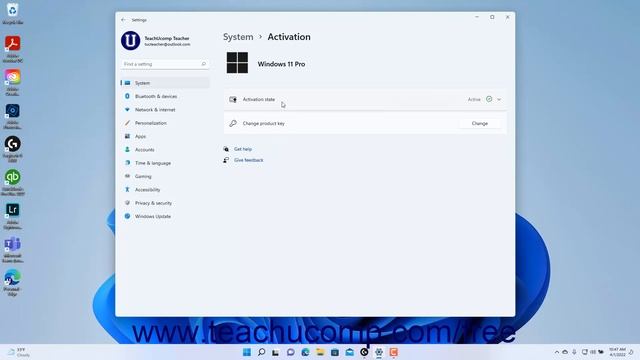The image size is (640, 360).
Task: Open Microsoft Teams desktop shortcut
Action: [x=13, y=249]
